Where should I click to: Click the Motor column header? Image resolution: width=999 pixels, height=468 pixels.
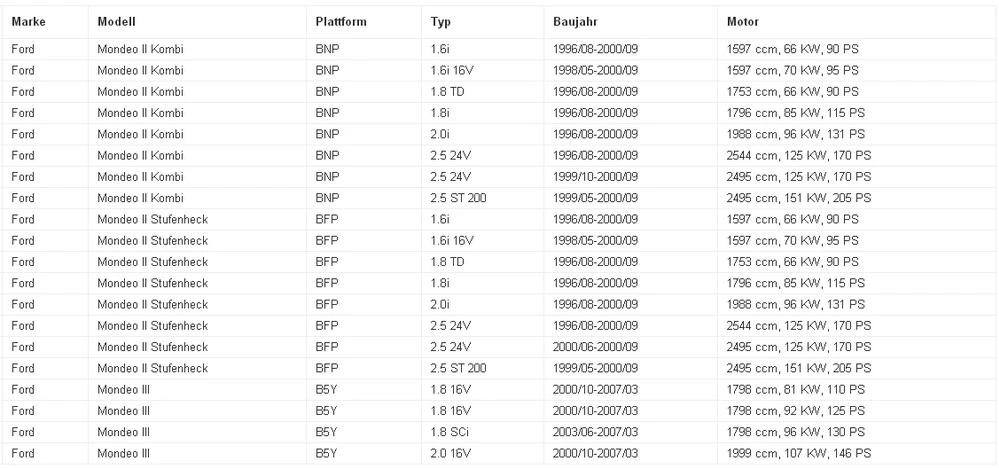pyautogui.click(x=742, y=22)
